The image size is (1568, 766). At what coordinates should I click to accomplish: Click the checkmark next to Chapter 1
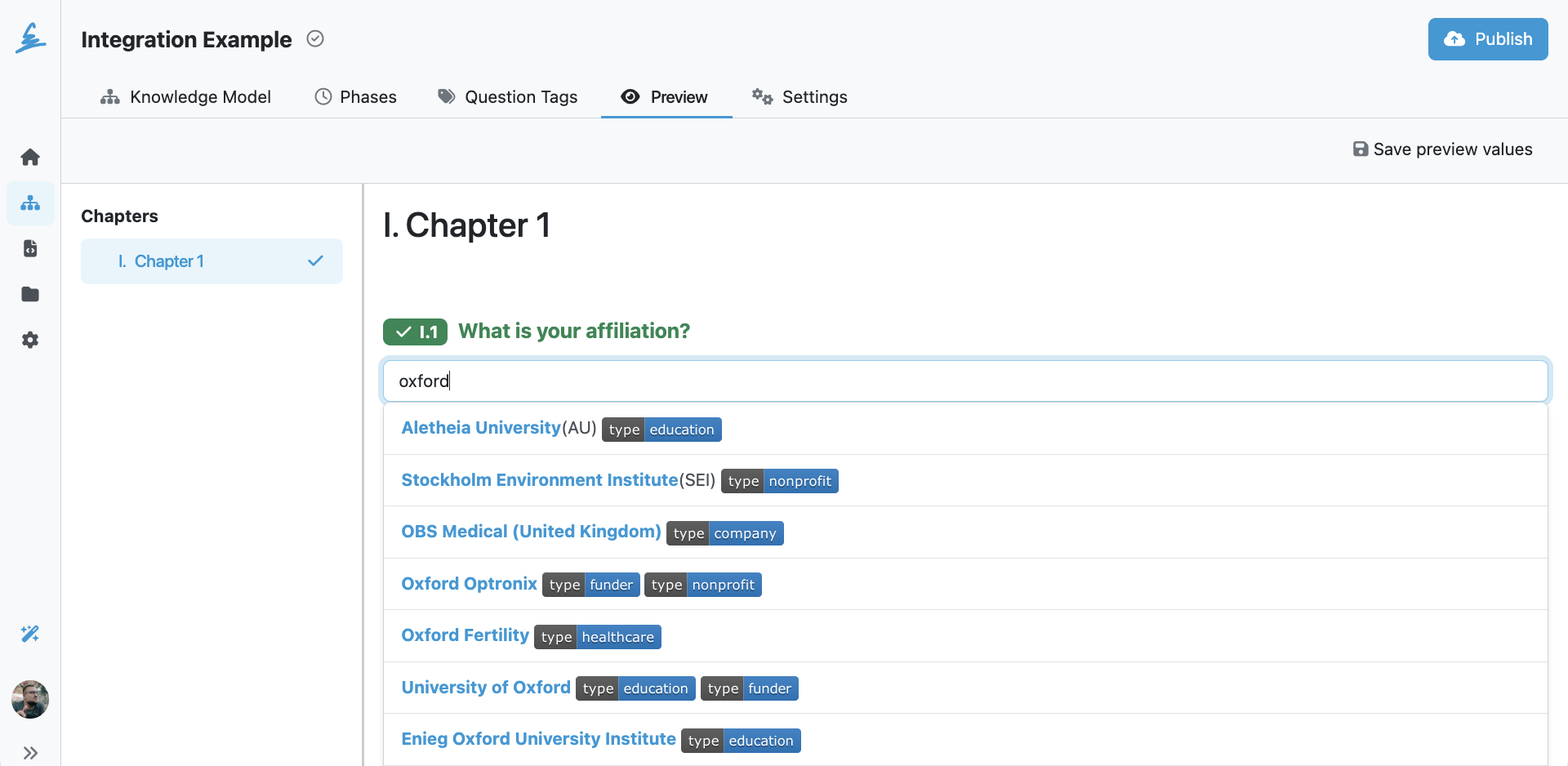coord(314,261)
